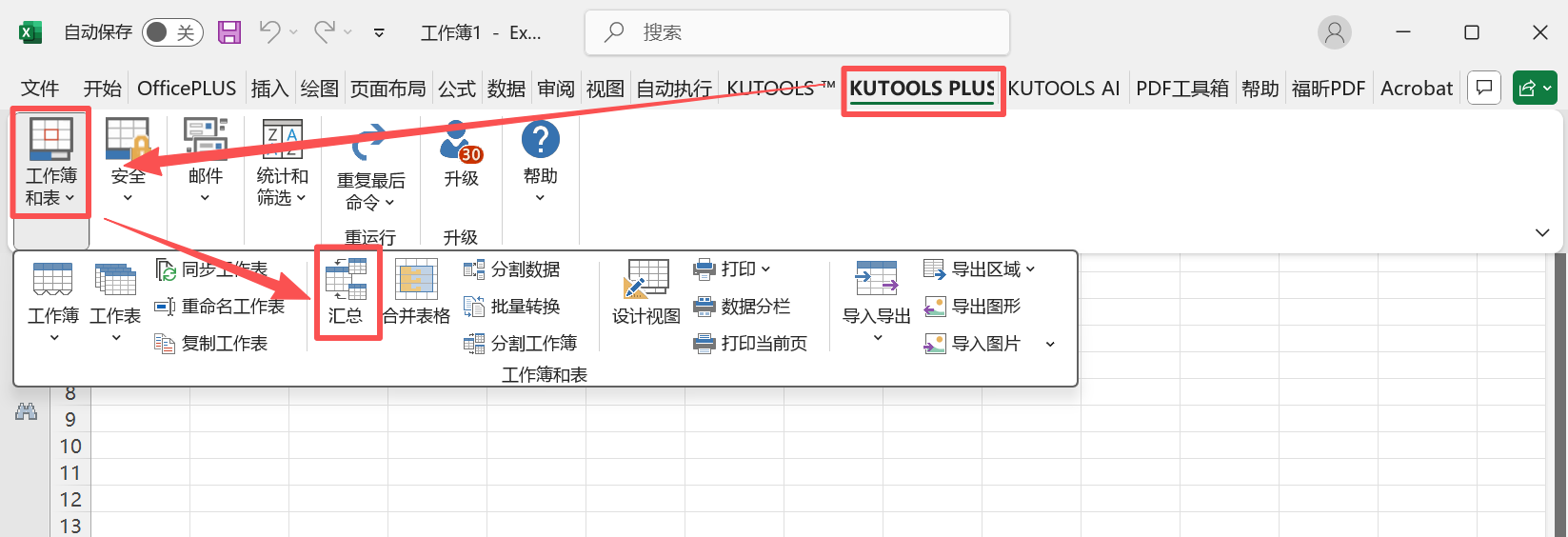The height and width of the screenshot is (537, 1568).
Task: Open 设计视图
Action: click(646, 292)
